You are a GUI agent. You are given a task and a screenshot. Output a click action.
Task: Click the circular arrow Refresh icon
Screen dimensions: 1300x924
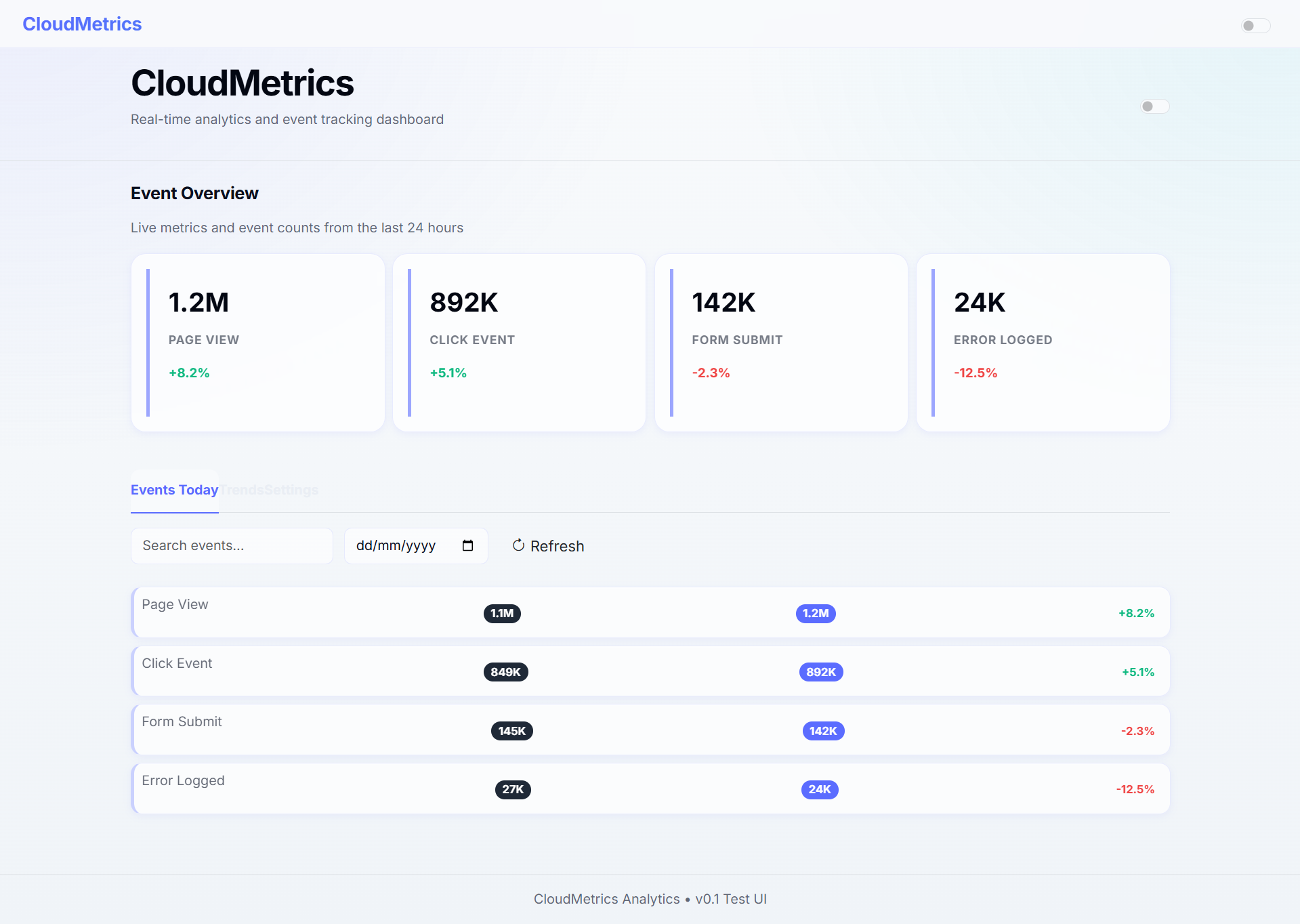point(518,546)
